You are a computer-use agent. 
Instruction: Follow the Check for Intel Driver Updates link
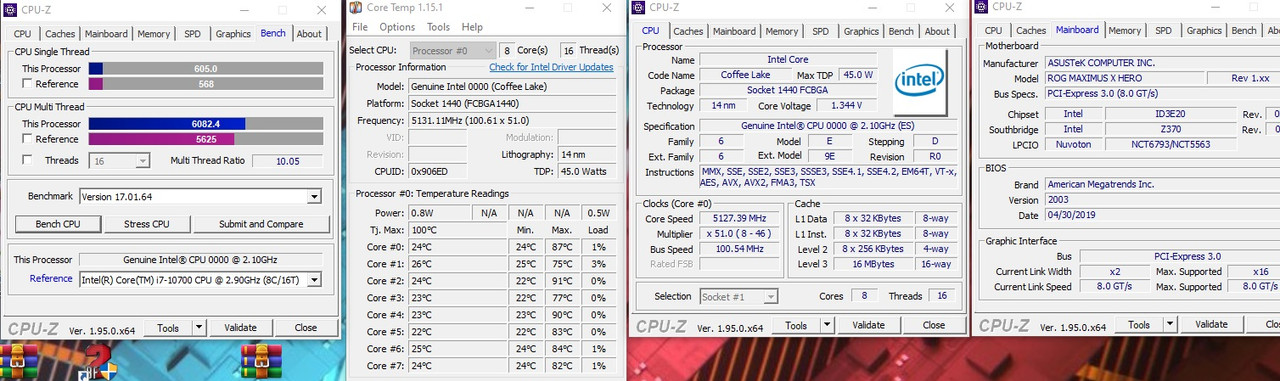click(551, 67)
